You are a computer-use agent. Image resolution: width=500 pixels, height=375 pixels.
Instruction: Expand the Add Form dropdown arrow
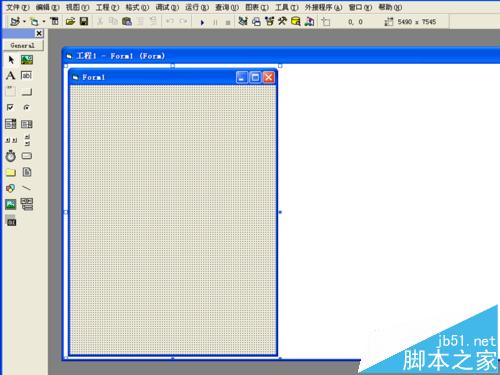tap(44, 22)
